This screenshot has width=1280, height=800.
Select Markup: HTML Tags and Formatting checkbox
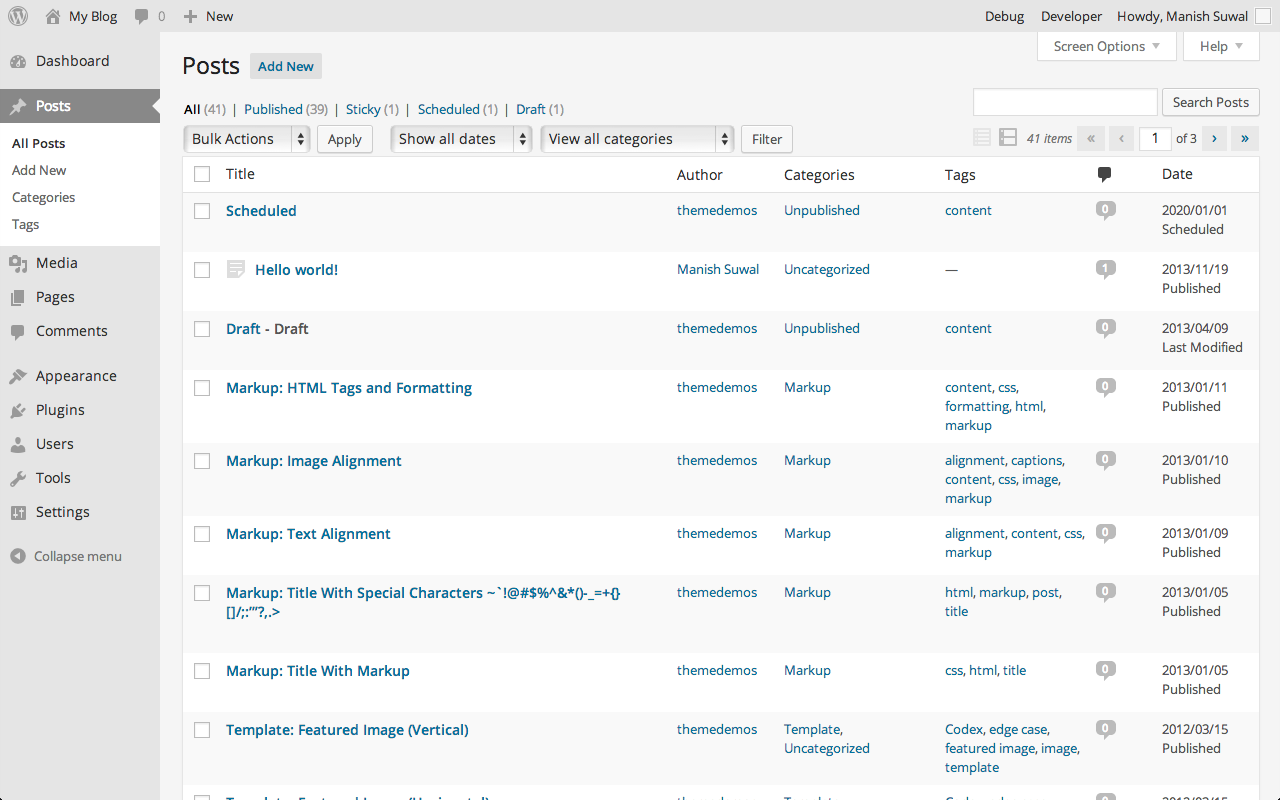coord(202,388)
